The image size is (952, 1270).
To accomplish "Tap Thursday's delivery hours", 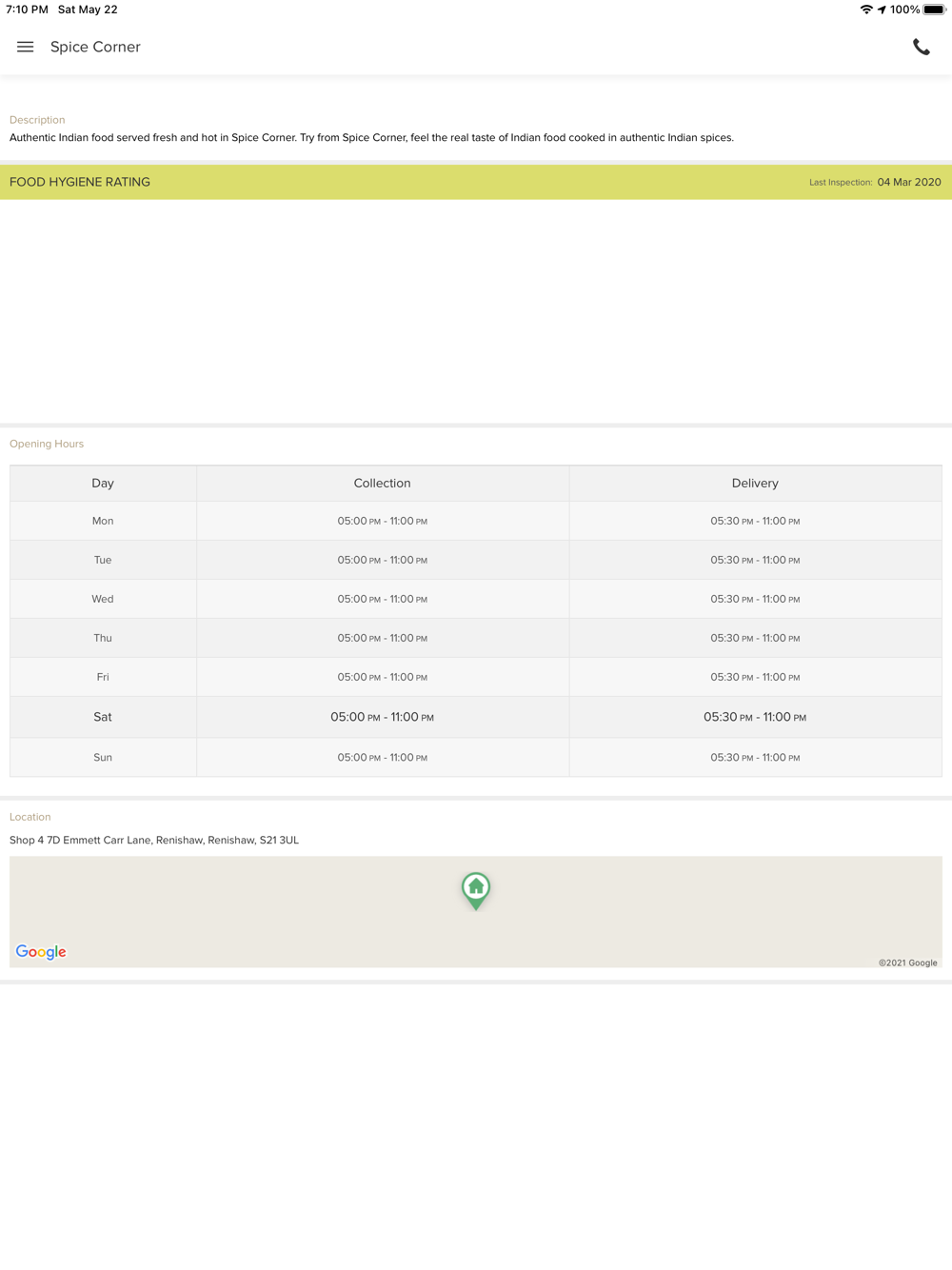I will click(x=755, y=638).
